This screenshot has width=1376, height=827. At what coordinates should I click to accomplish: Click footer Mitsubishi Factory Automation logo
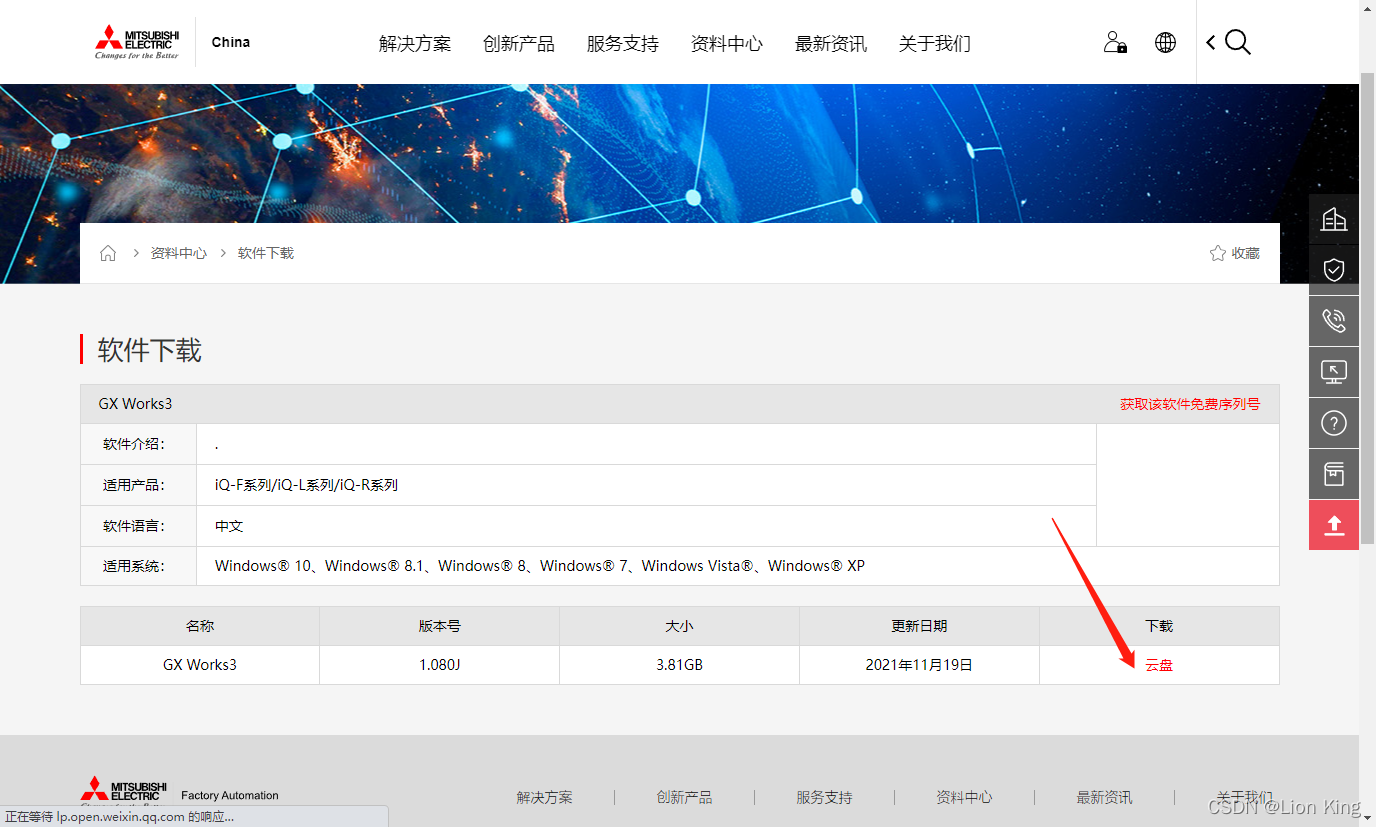click(x=180, y=793)
